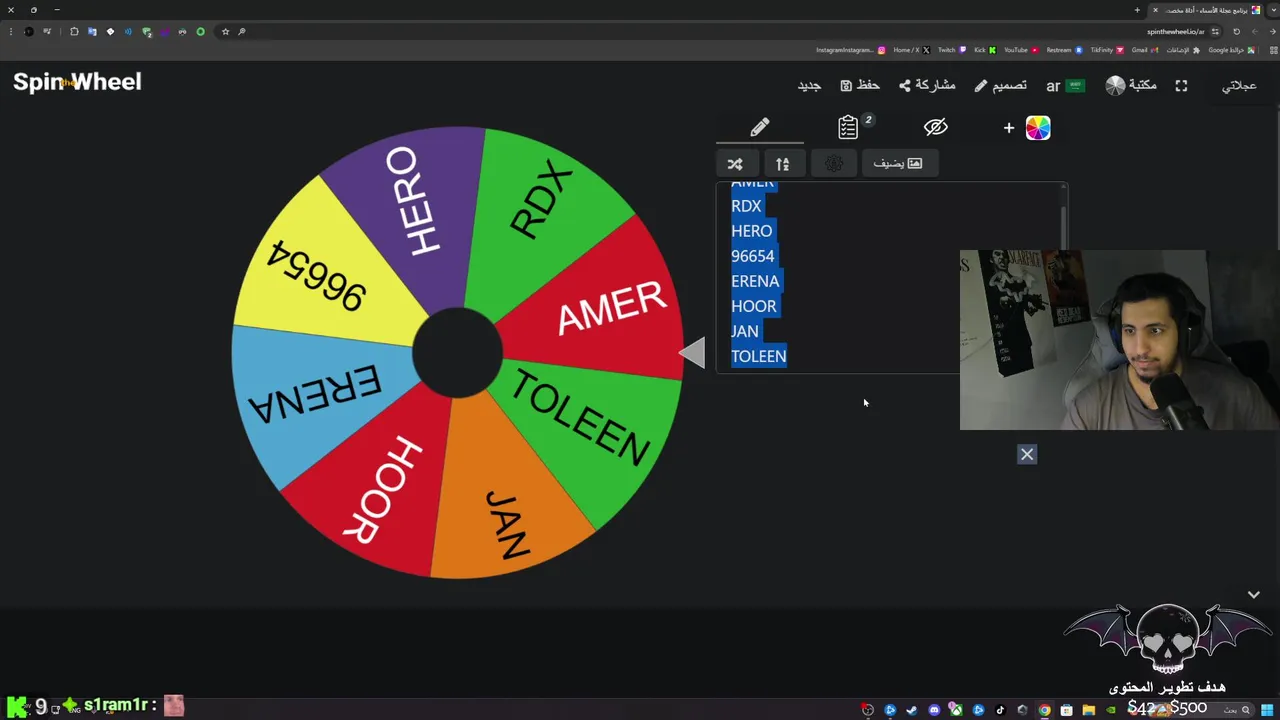Image resolution: width=1280 pixels, height=720 pixels.
Task: Click the Spin the Wheel logo
Action: pyautogui.click(x=77, y=82)
